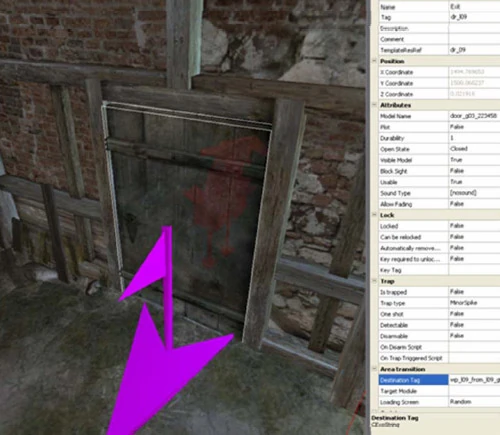Open the Trap type value 'MinorSpike'
Screen dimensions: 500x435
[474, 303]
